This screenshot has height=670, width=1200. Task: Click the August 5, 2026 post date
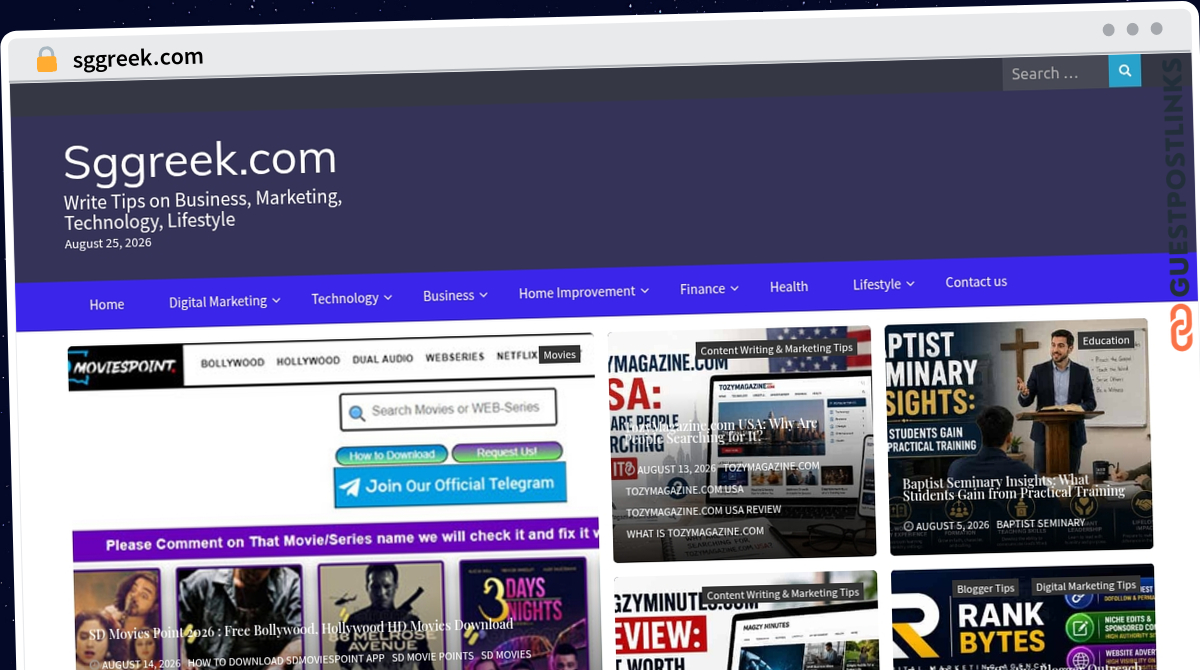pyautogui.click(x=952, y=525)
